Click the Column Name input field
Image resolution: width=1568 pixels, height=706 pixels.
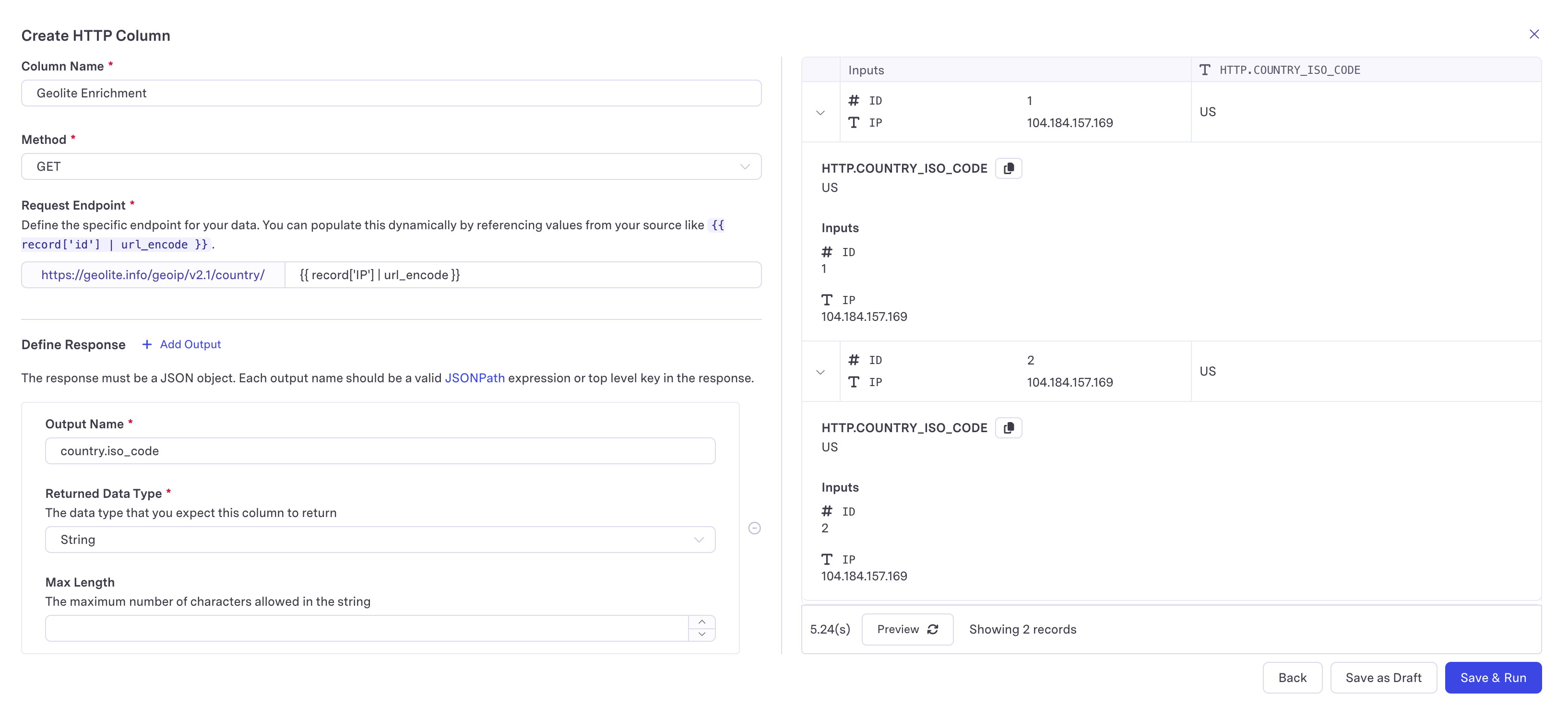click(x=391, y=93)
